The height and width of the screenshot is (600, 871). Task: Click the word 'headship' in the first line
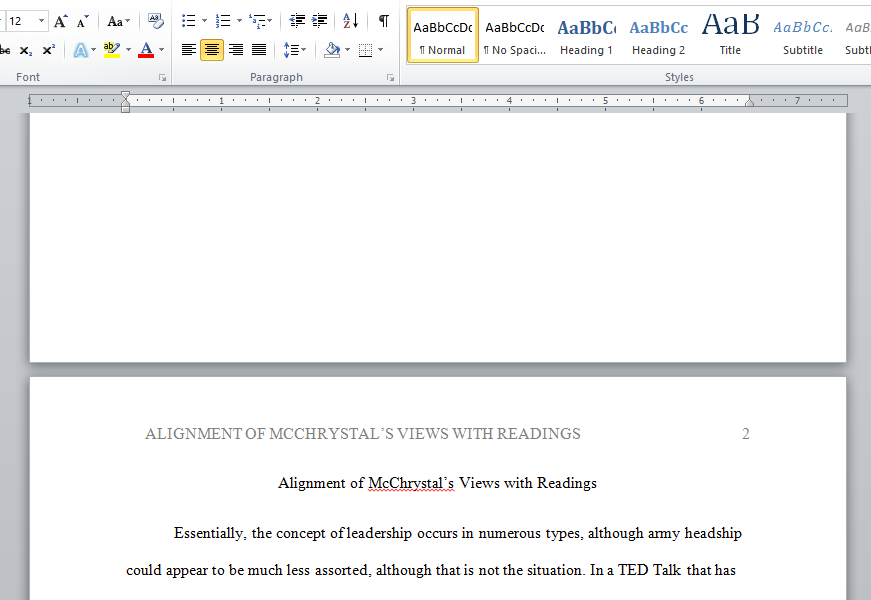713,533
